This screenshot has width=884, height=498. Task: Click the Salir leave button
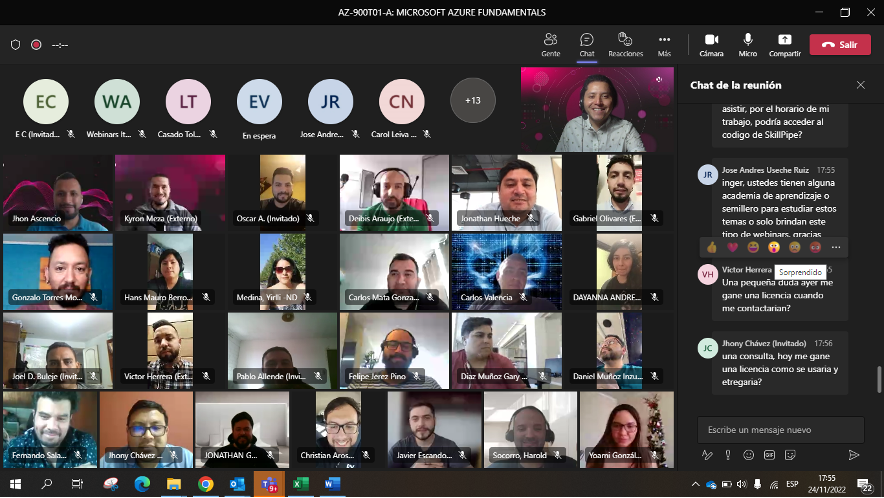(x=840, y=45)
